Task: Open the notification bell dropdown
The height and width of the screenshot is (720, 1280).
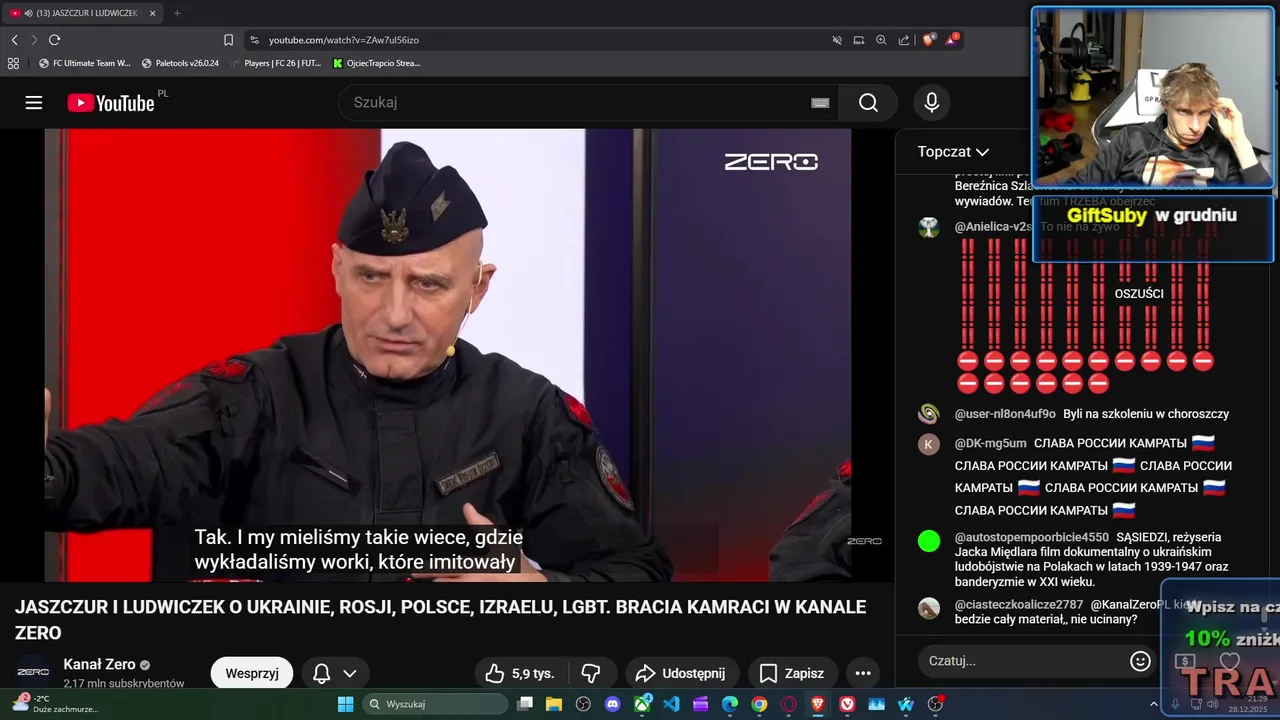Action: [334, 673]
